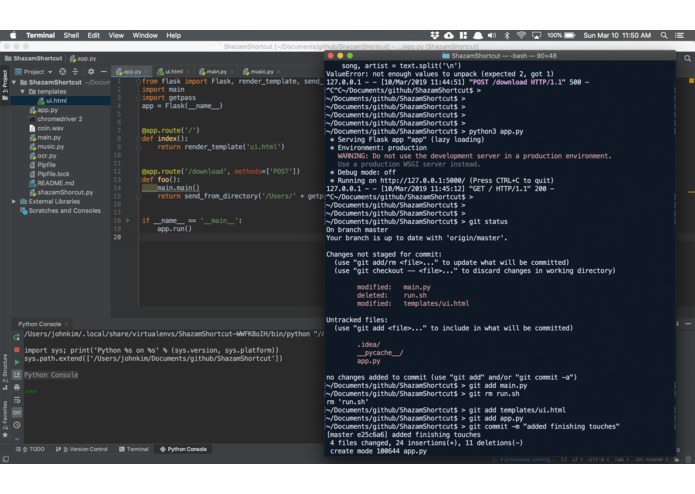Click the battery icon in menu bar
The image size is (695, 494).
[570, 35]
